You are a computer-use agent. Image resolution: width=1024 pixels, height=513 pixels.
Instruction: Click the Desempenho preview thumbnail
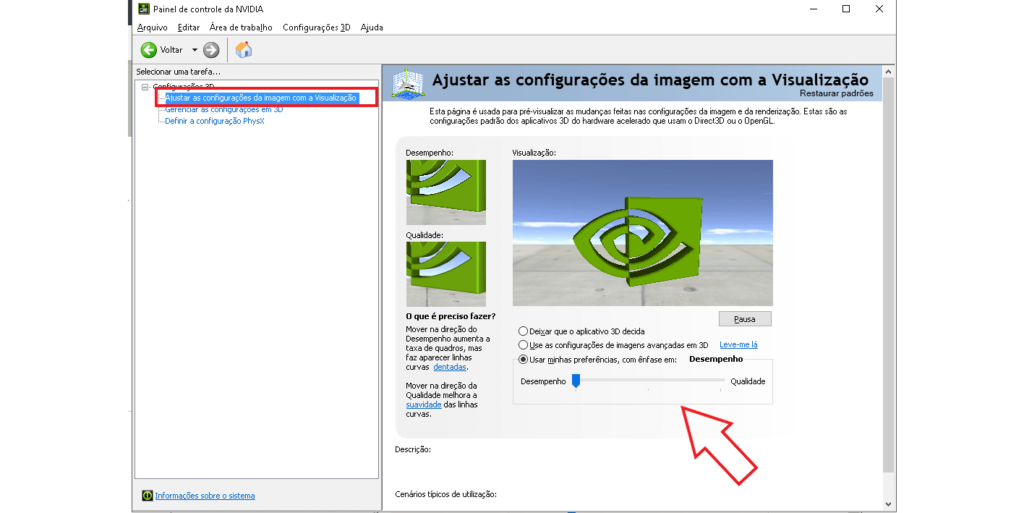click(x=445, y=192)
